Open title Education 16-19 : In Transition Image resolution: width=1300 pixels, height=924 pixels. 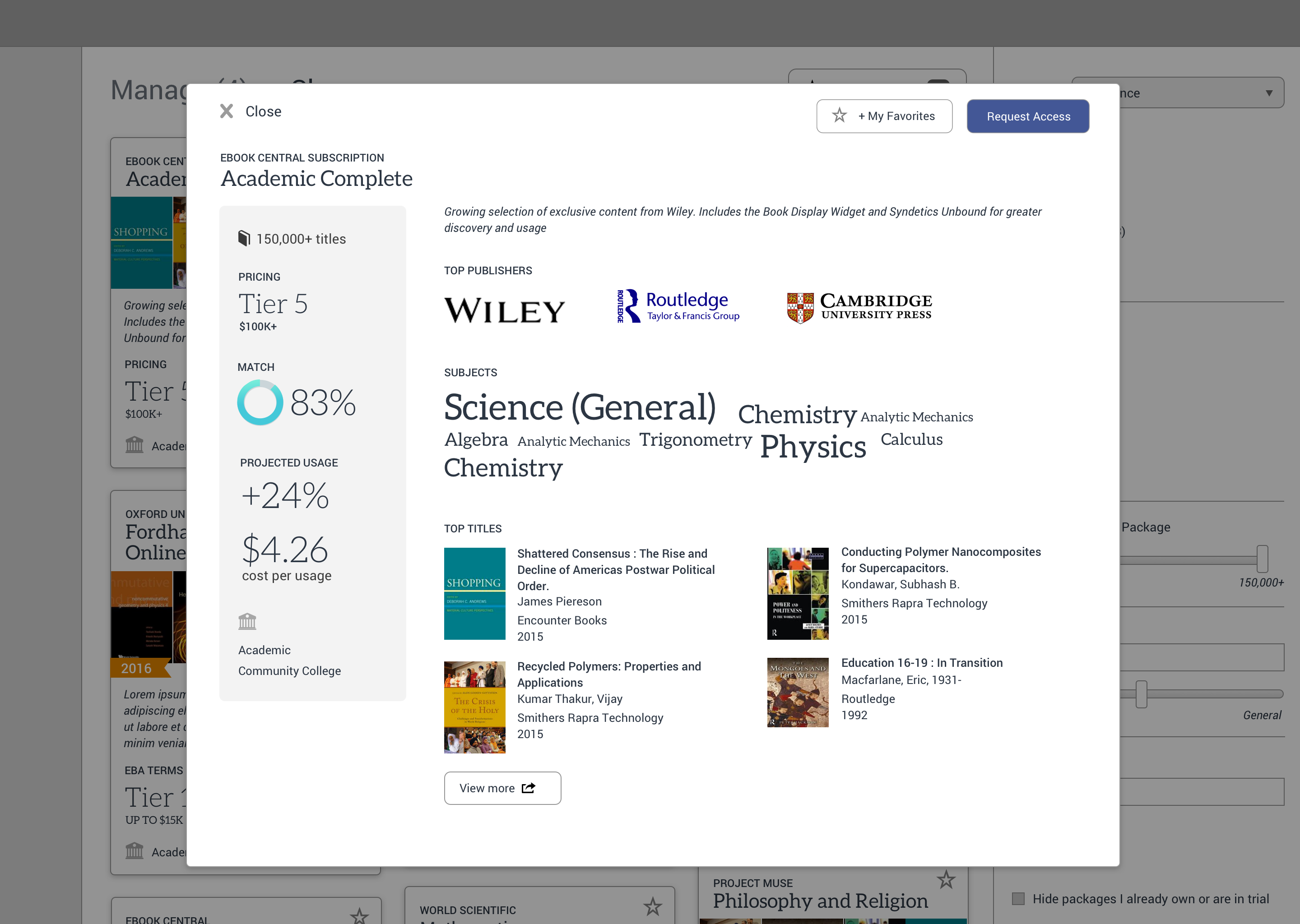click(922, 663)
